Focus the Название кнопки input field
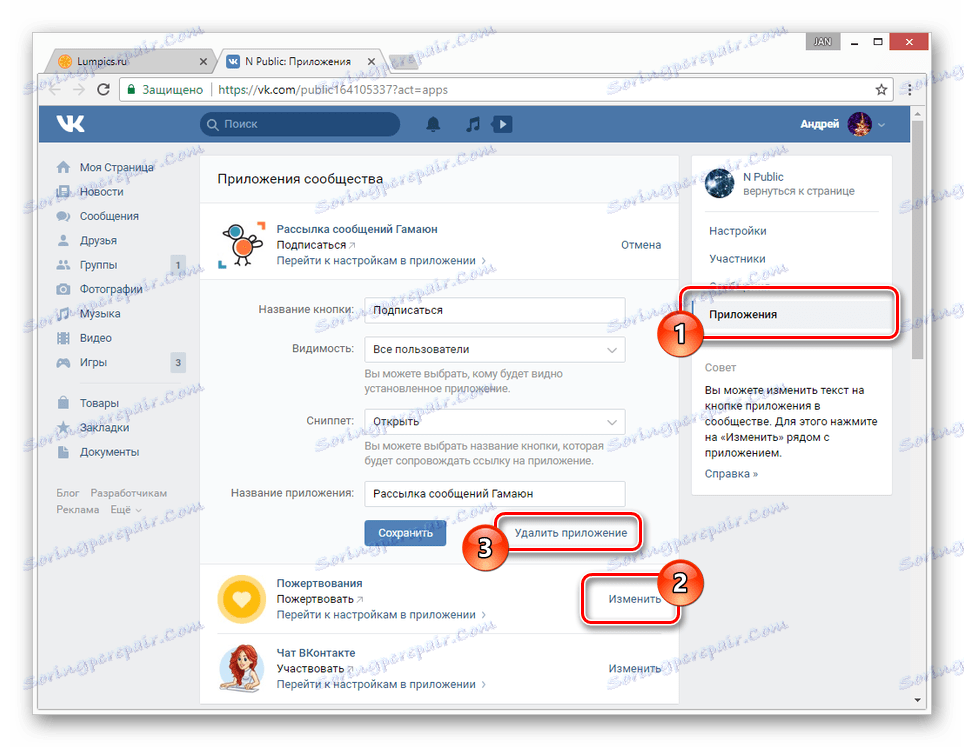The height and width of the screenshot is (747, 964). point(494,310)
